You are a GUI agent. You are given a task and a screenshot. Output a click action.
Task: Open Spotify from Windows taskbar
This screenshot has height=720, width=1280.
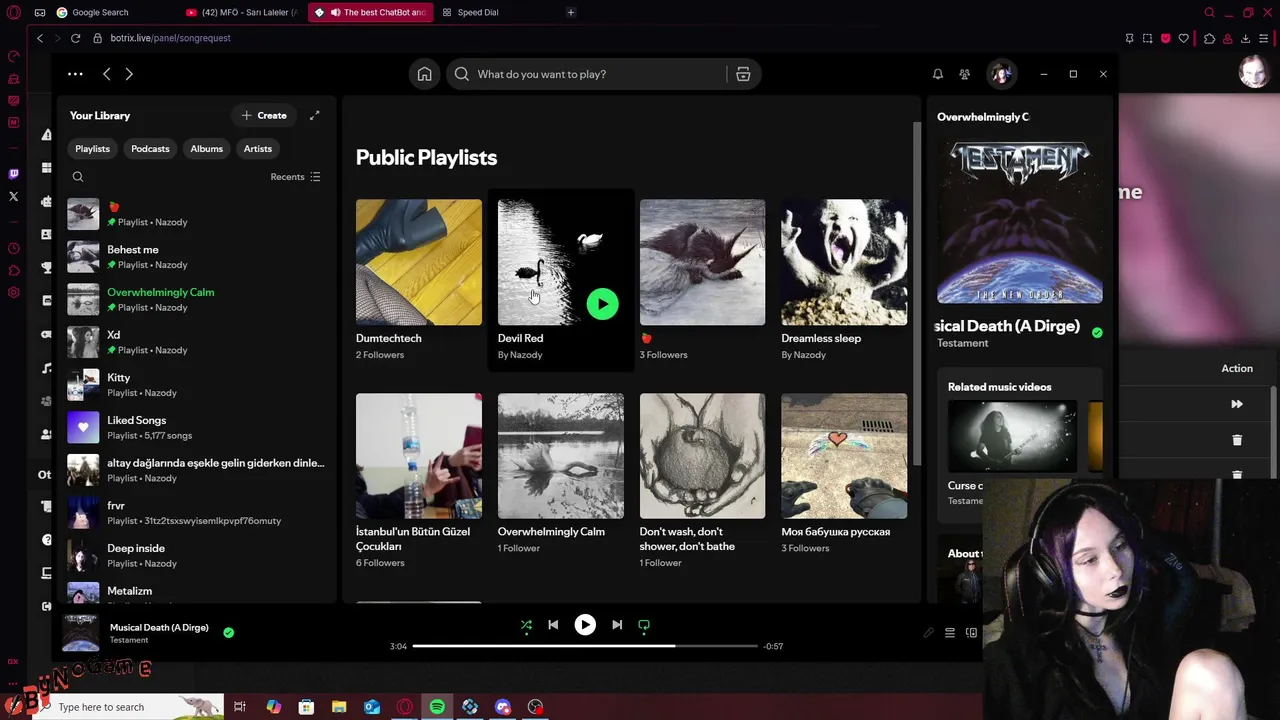click(437, 707)
